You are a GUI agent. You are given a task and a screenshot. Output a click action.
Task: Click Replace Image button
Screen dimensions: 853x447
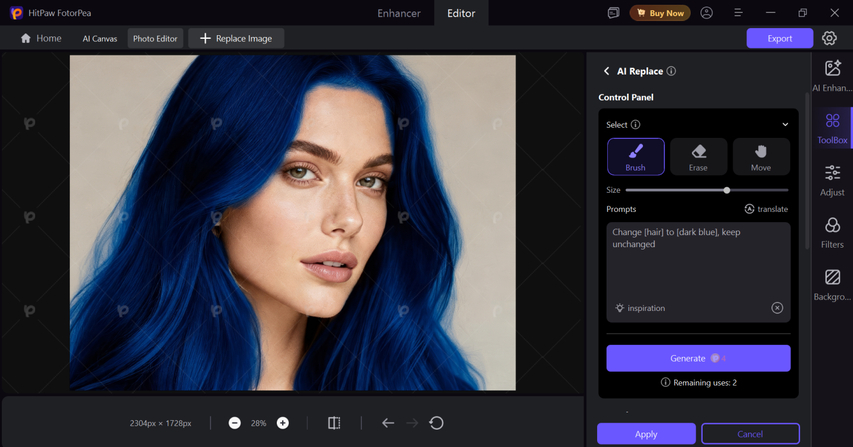click(236, 39)
